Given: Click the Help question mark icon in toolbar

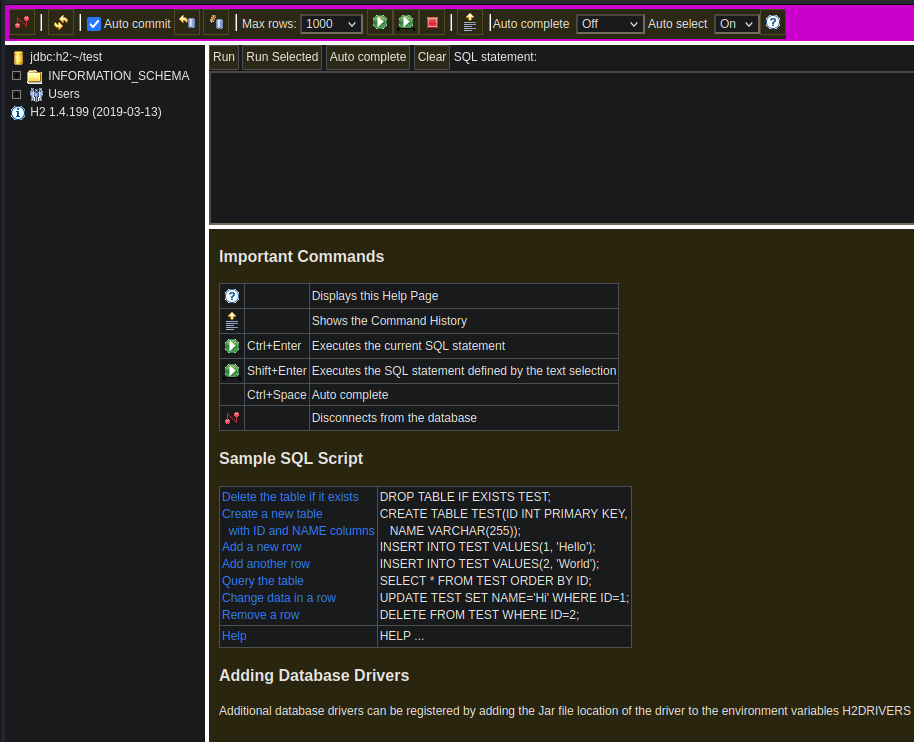Looking at the screenshot, I should 773,22.
